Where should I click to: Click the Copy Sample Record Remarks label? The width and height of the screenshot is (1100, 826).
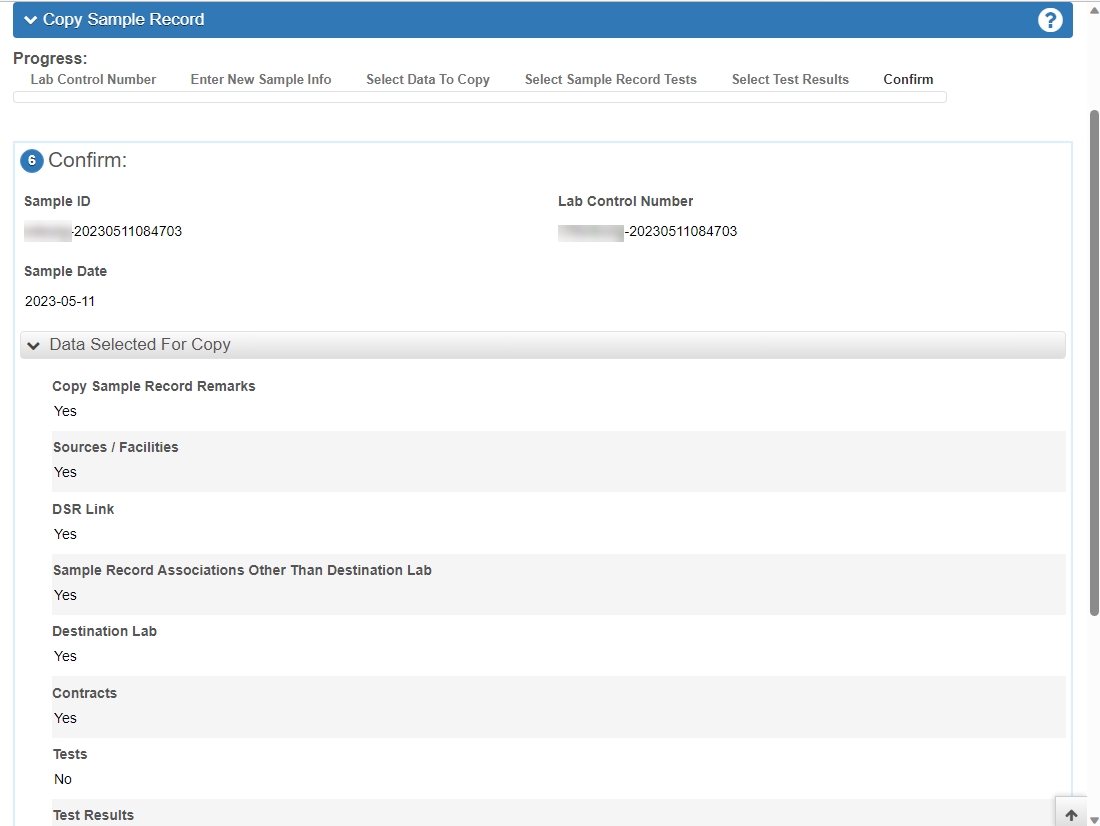(154, 387)
